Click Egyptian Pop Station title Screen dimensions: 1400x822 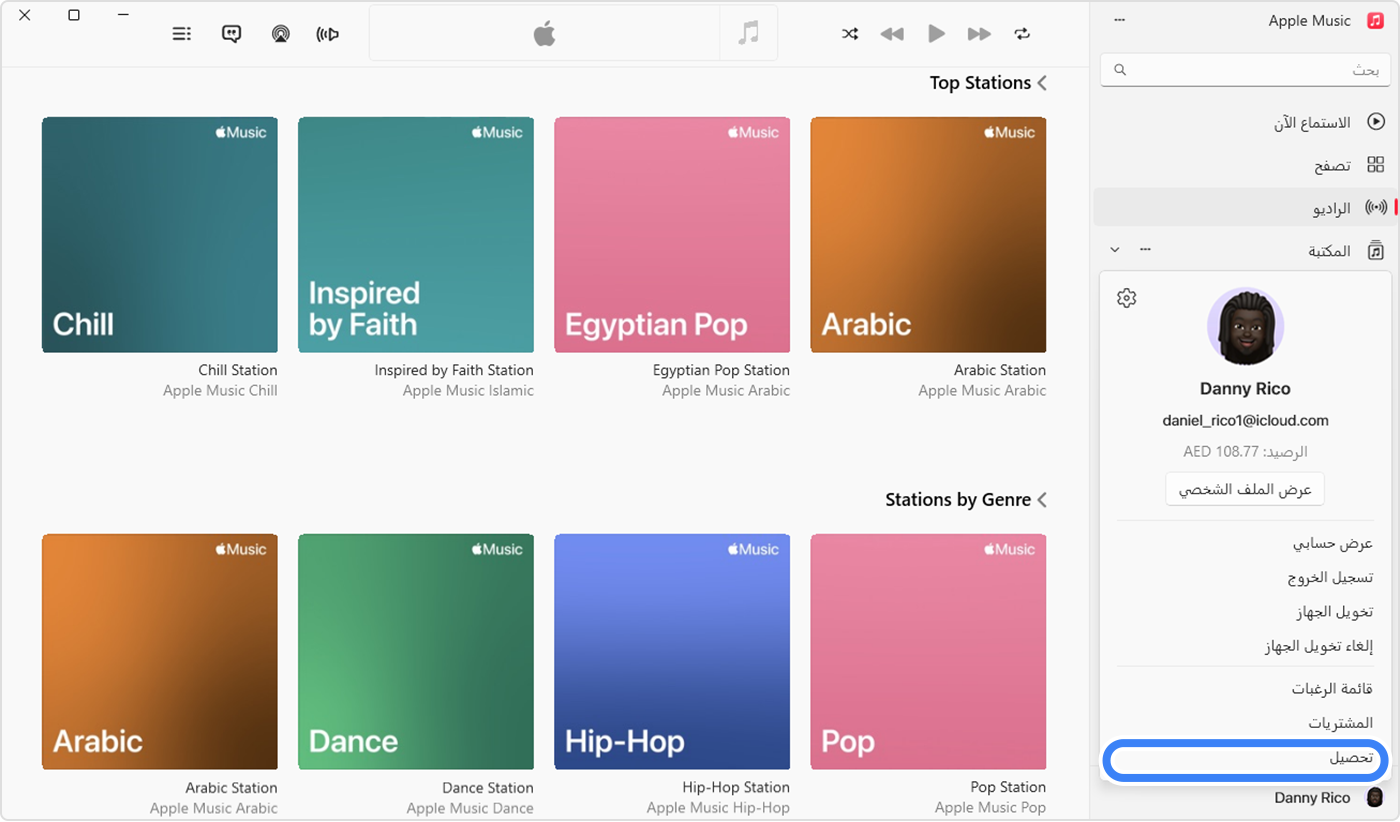(721, 370)
